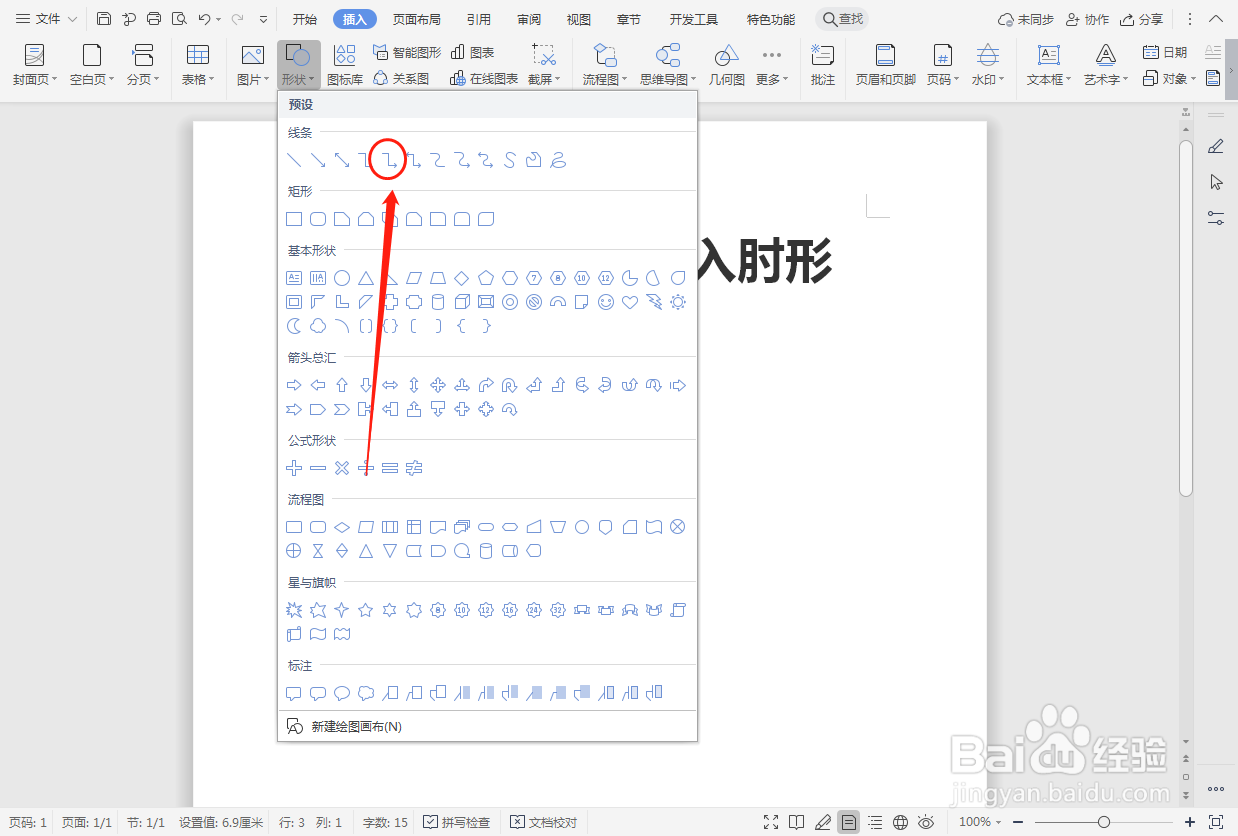Select the S-shaped curve line shape
The image size is (1238, 836).
(x=510, y=160)
